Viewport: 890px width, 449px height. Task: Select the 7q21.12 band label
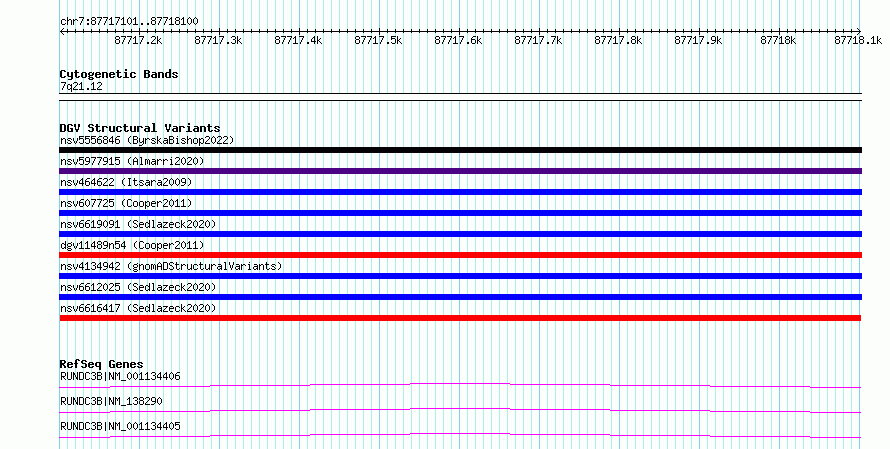[x=81, y=86]
